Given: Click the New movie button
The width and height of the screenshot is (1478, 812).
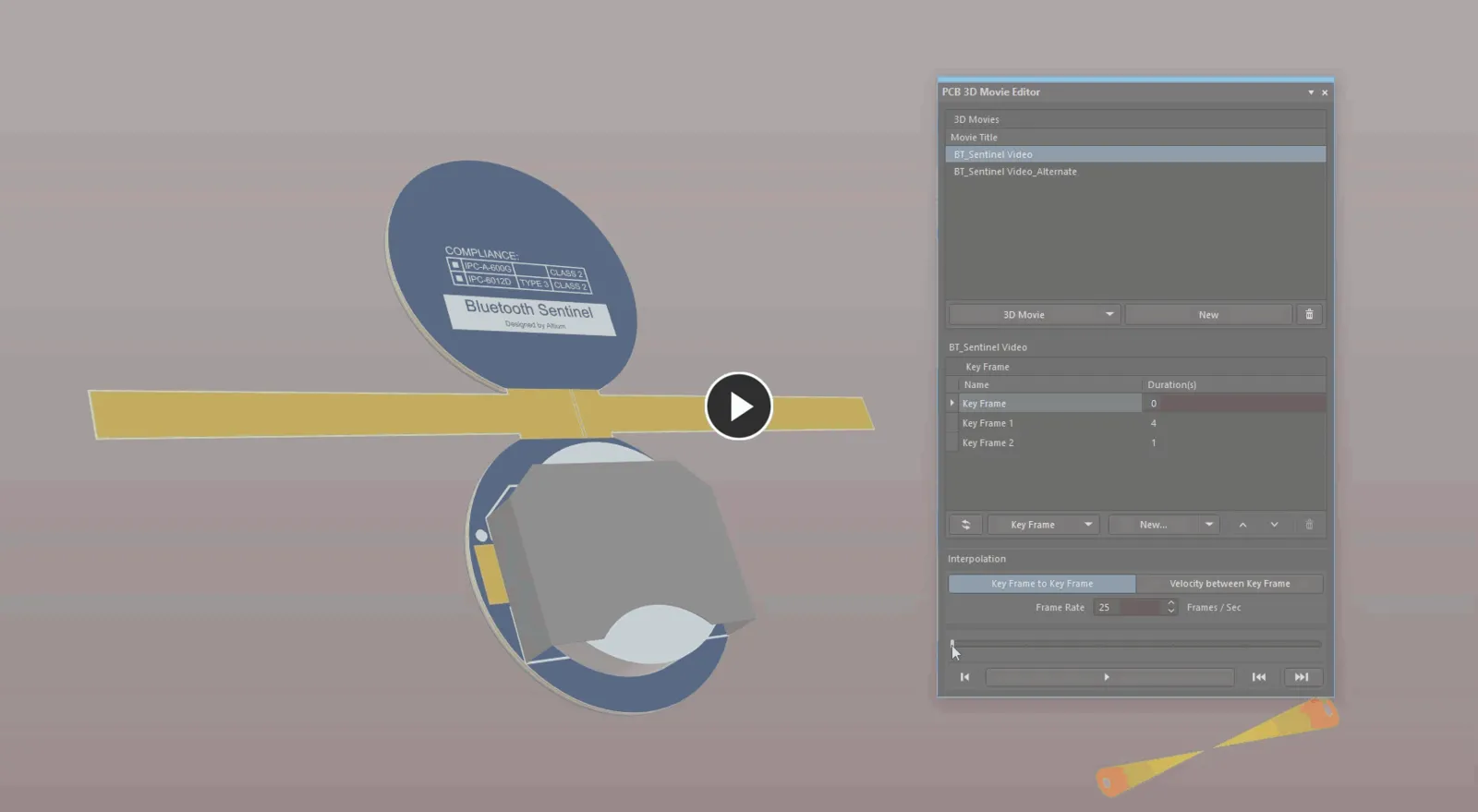Looking at the screenshot, I should 1208,315.
